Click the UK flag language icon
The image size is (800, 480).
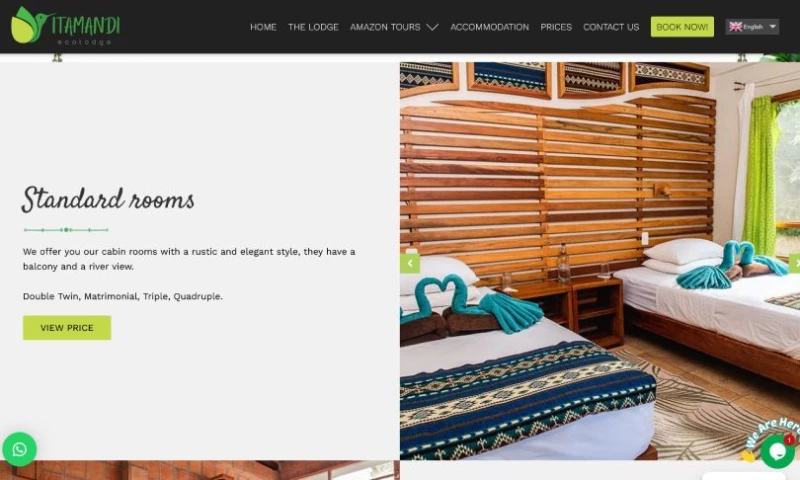coord(735,27)
